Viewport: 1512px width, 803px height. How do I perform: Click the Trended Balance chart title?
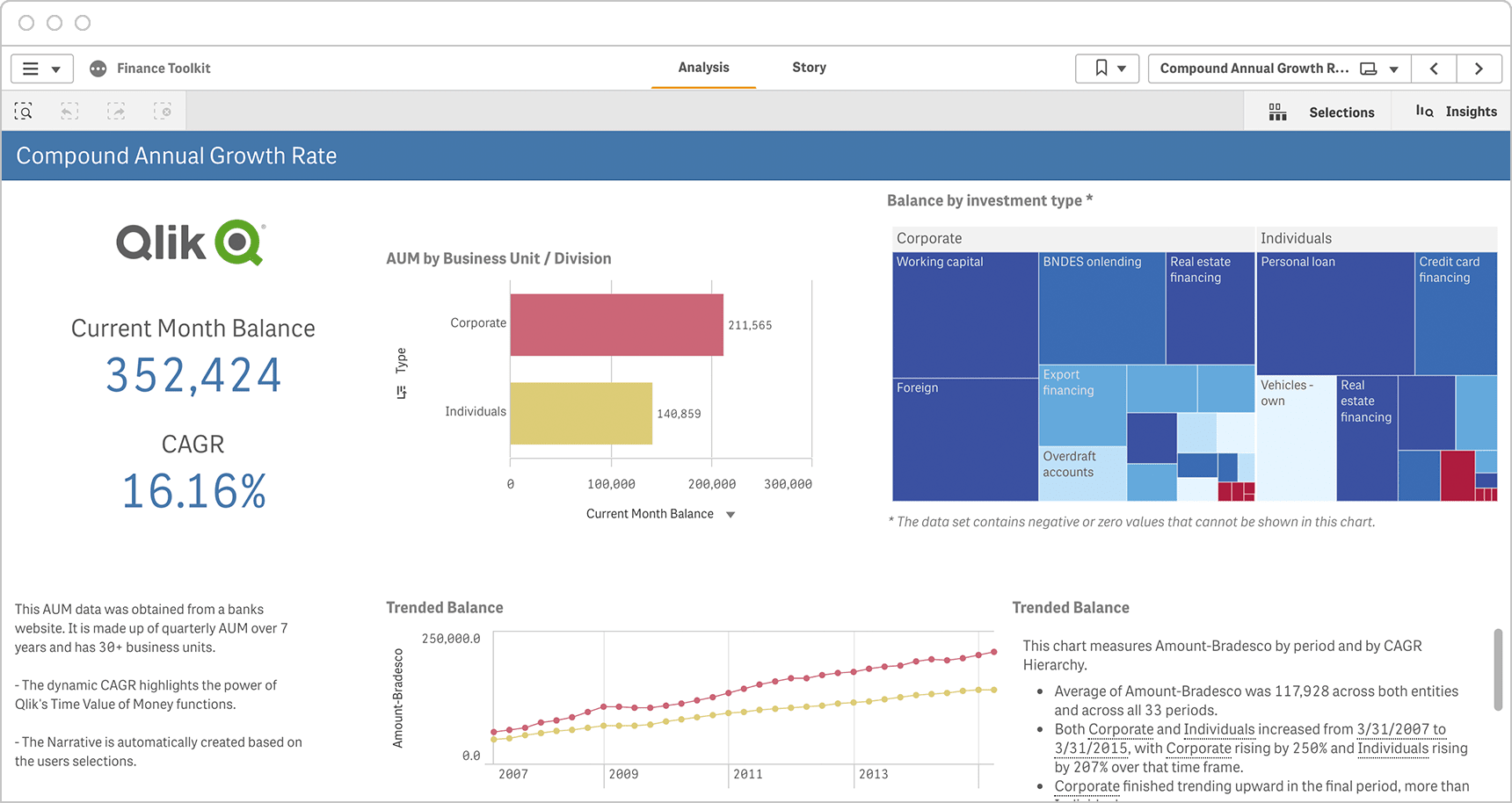pyautogui.click(x=445, y=608)
